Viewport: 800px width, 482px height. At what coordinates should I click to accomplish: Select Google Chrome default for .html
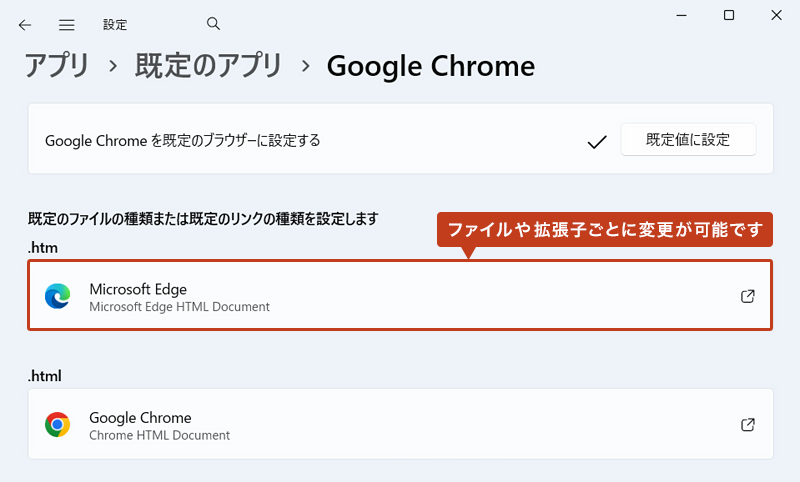pos(401,424)
